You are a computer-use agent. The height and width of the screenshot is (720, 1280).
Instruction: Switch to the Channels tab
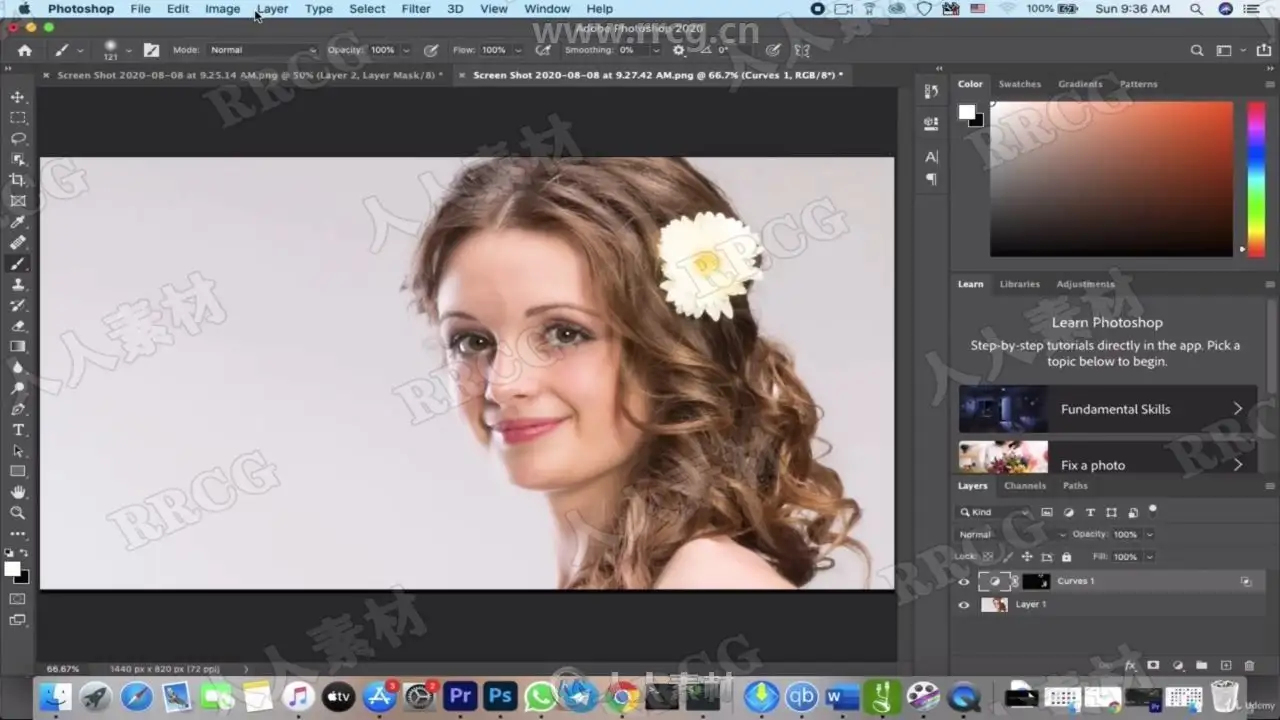(1024, 486)
